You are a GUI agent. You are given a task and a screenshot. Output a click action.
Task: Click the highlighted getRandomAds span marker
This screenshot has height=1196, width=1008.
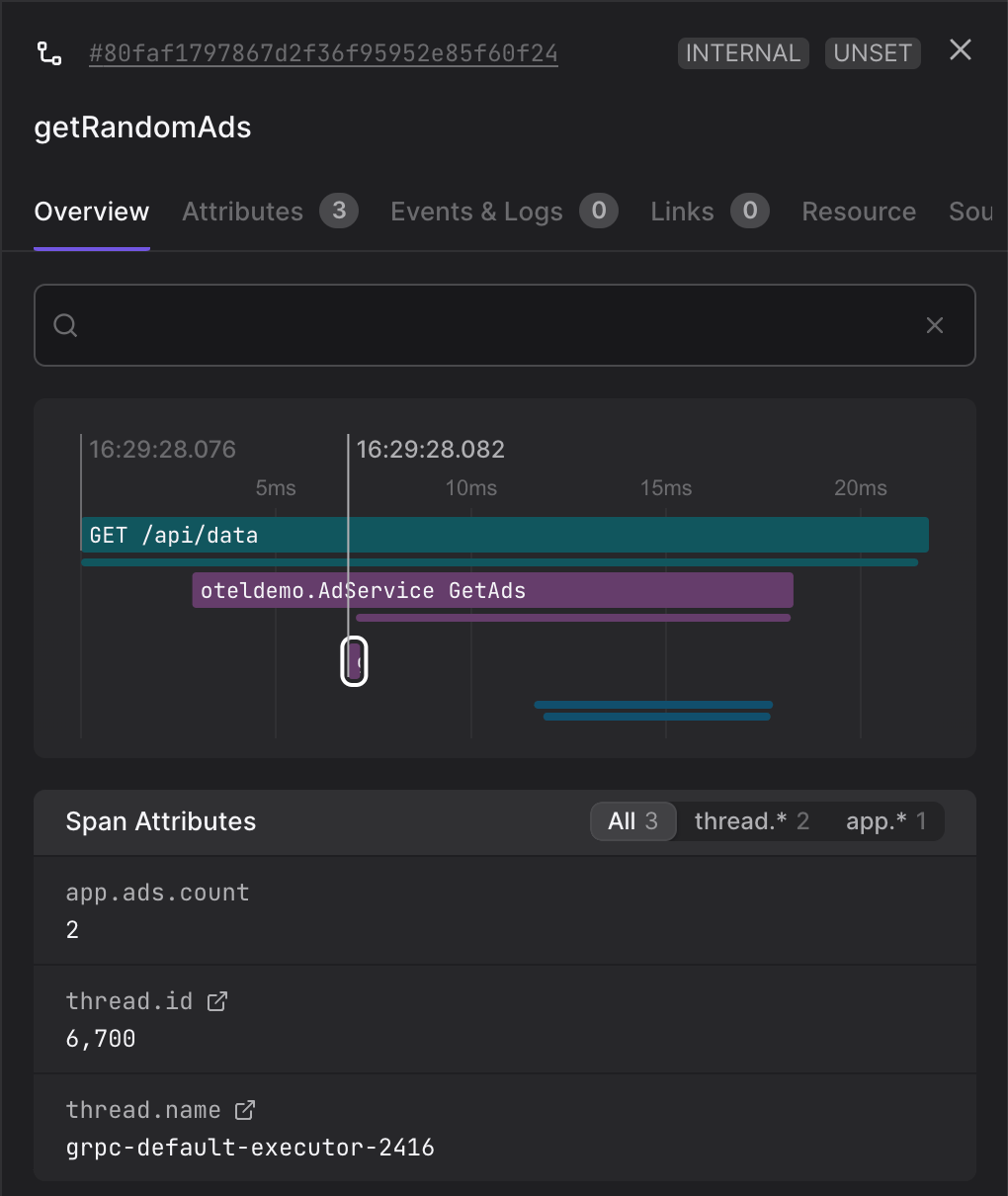tap(355, 661)
